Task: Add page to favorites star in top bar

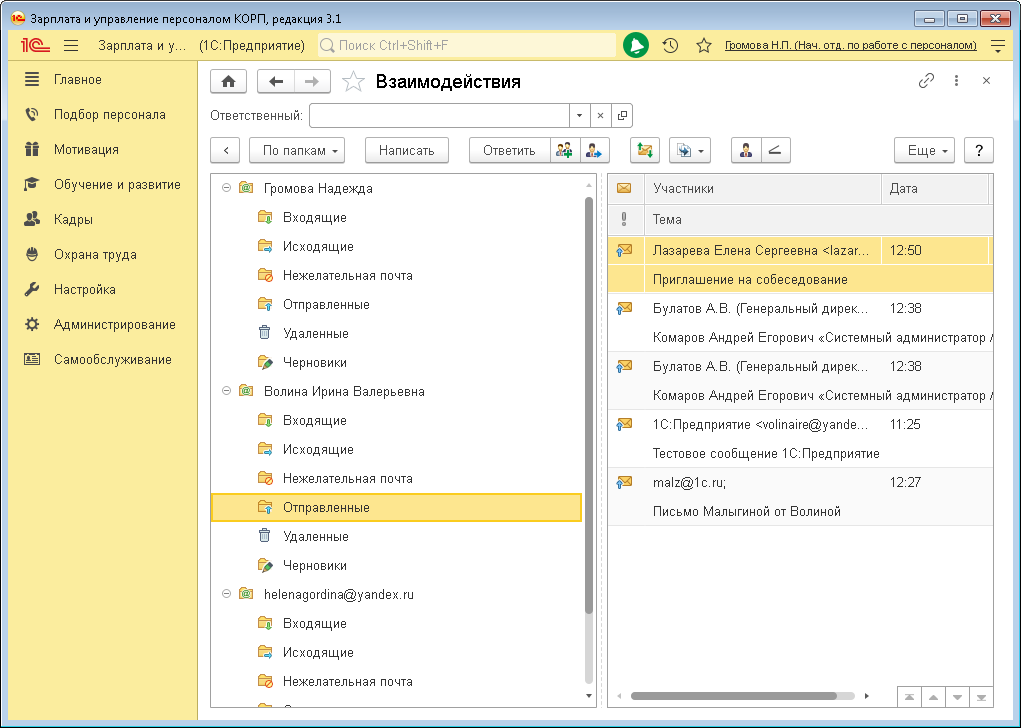Action: [x=703, y=45]
